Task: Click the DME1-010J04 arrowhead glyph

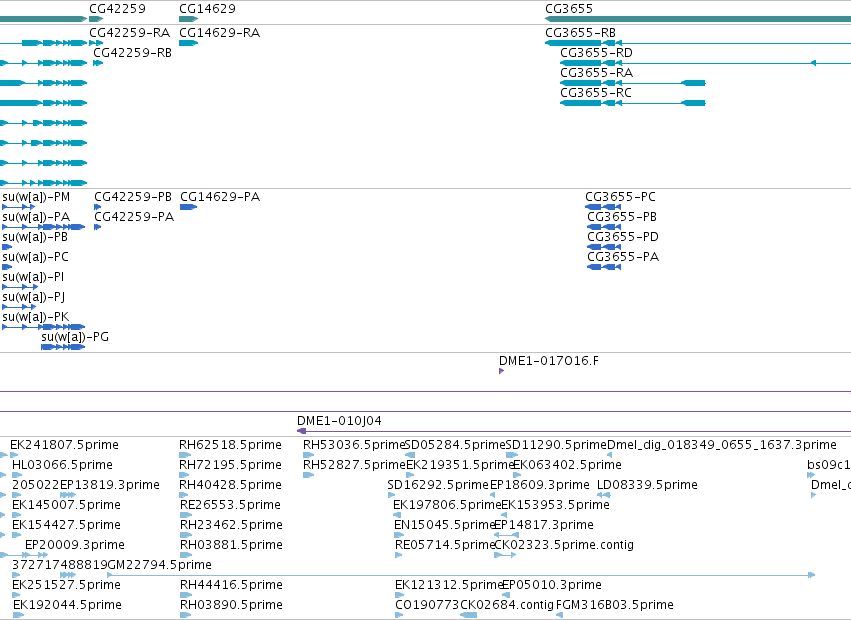Action: tap(302, 431)
